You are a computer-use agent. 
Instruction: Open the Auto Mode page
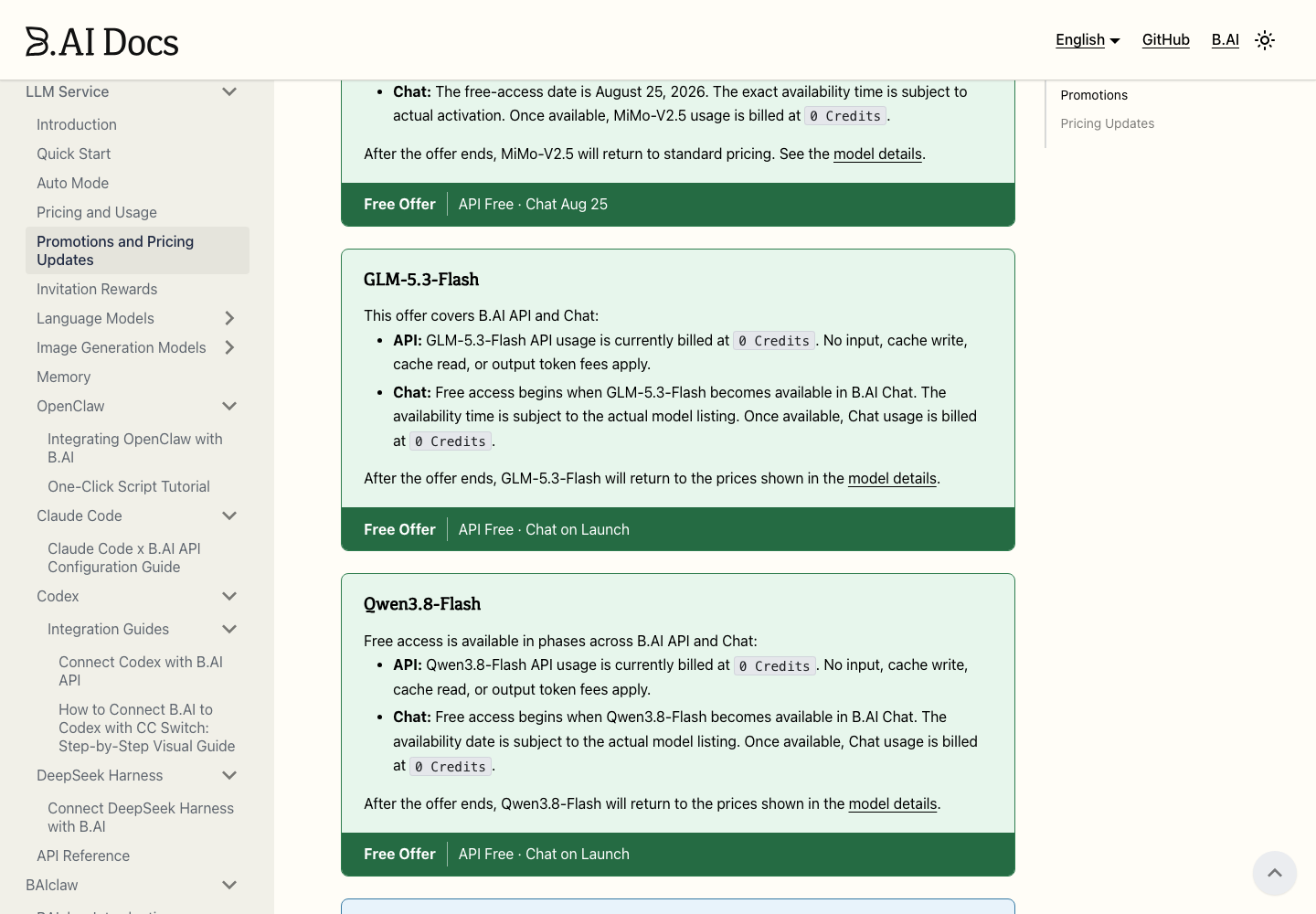72,183
